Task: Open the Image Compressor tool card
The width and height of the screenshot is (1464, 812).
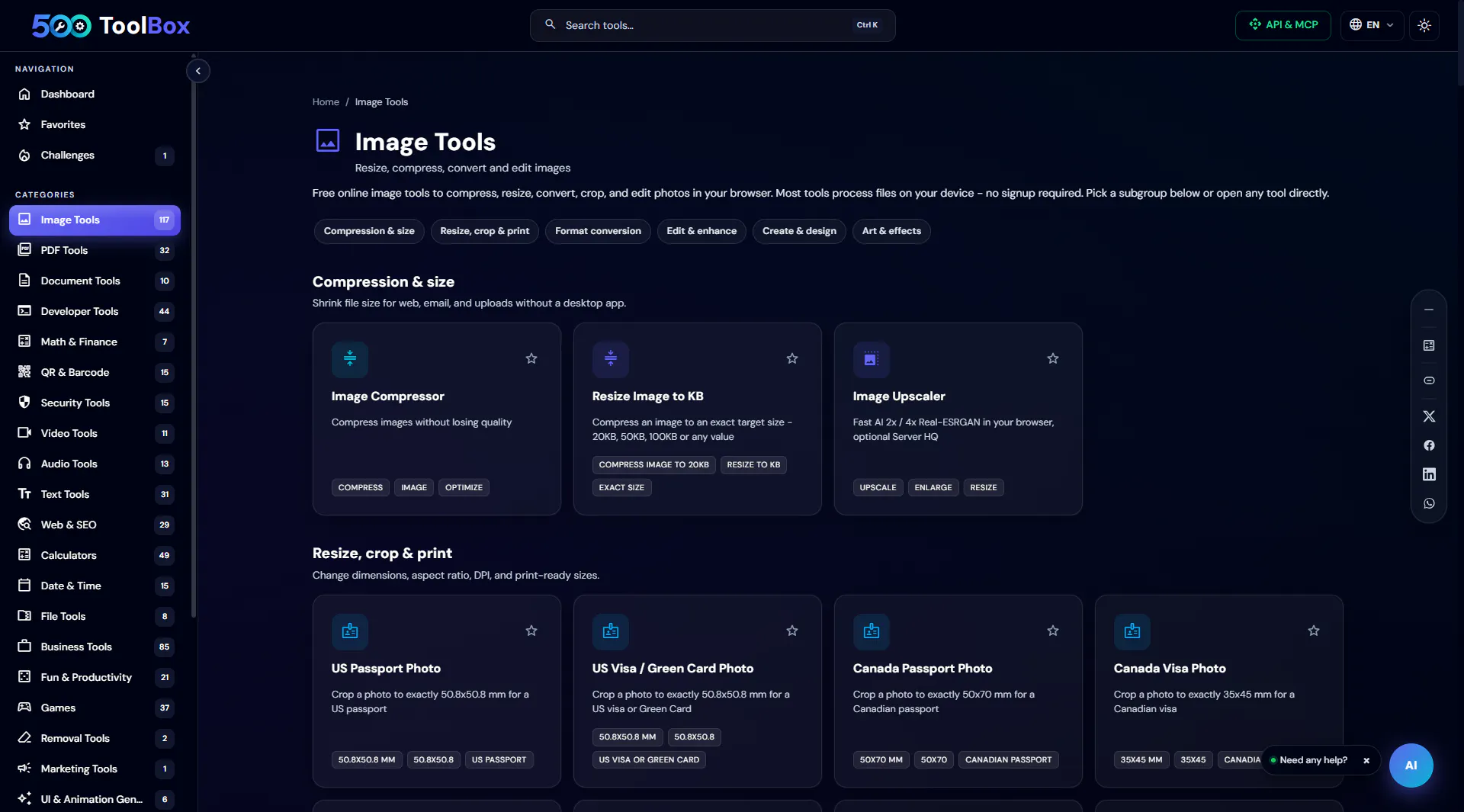Action: (437, 419)
